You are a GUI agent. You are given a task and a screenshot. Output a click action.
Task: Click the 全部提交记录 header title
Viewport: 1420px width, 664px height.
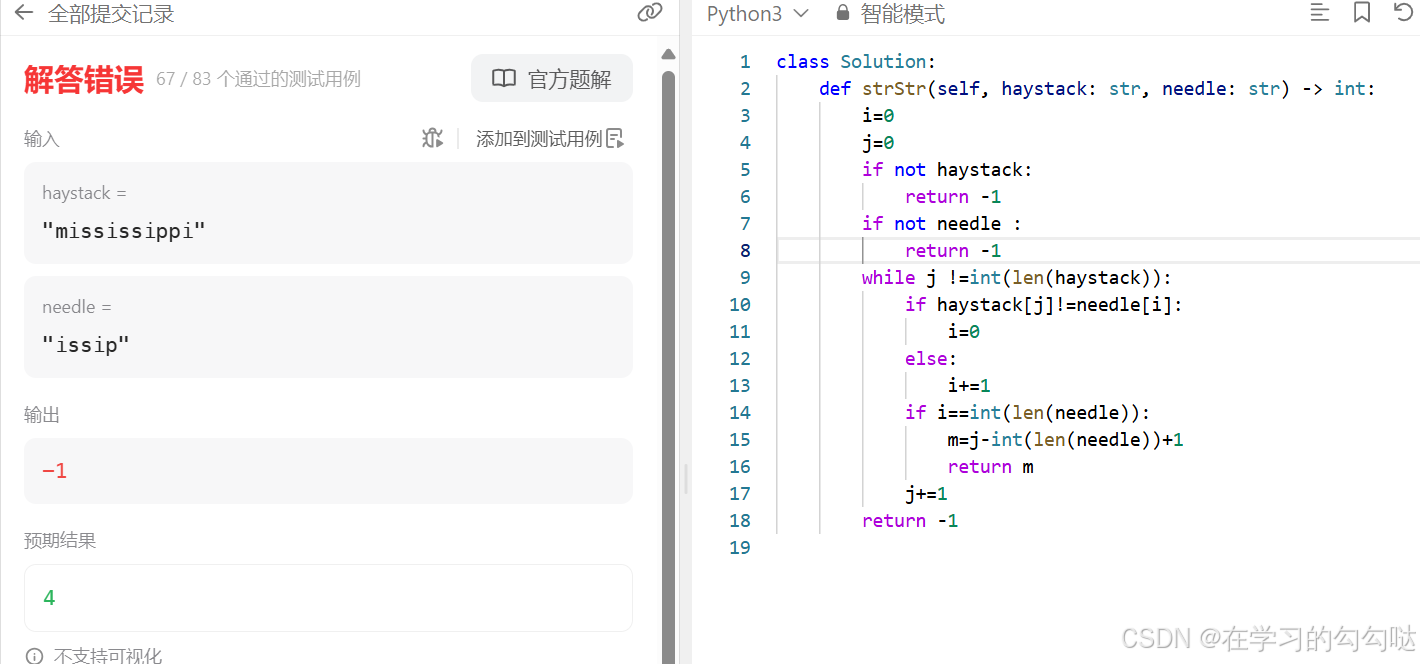111,14
